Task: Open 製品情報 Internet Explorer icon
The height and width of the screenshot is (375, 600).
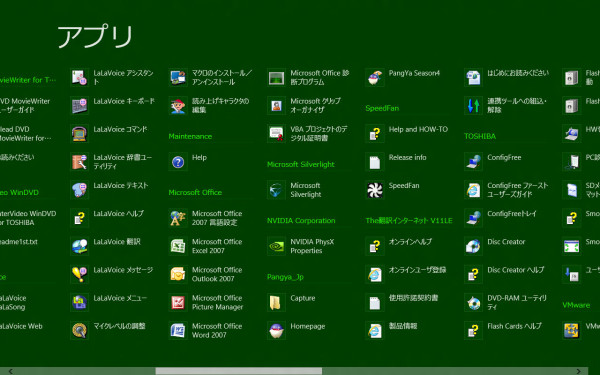Action: pos(375,331)
